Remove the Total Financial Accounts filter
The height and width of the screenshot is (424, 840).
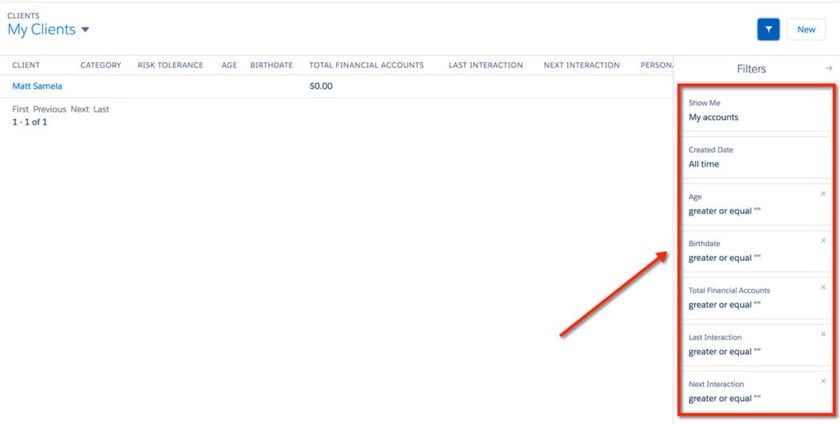[823, 287]
